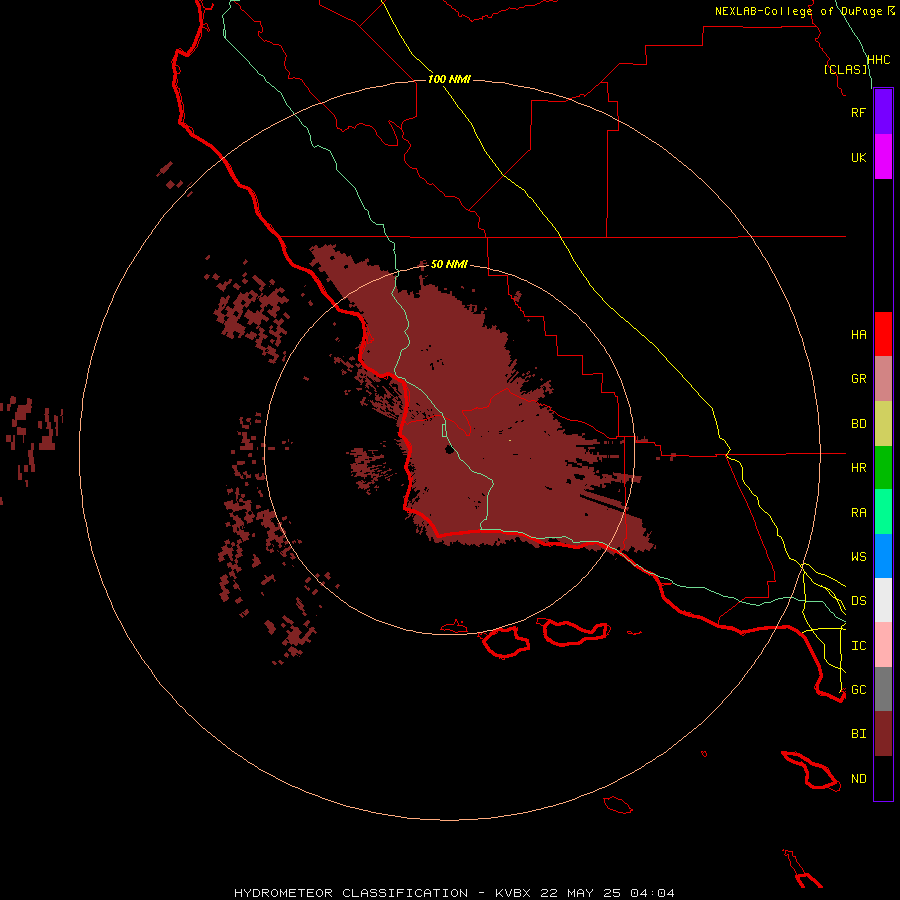Click the UK magenta legend swatch
Viewport: 900px width, 900px height.
tap(883, 157)
